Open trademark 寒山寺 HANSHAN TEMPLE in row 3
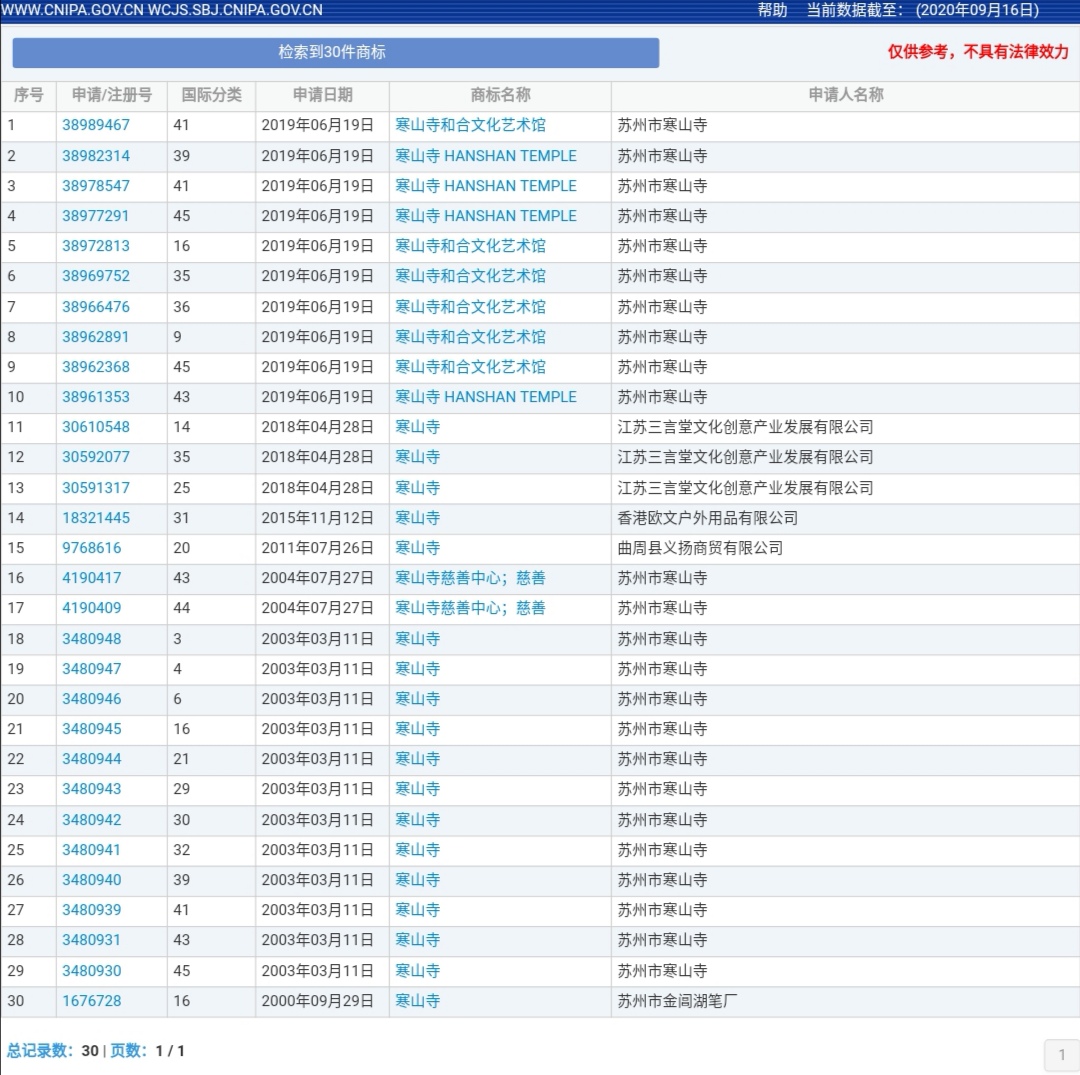Screen dimensions: 1080x1075 click(486, 186)
